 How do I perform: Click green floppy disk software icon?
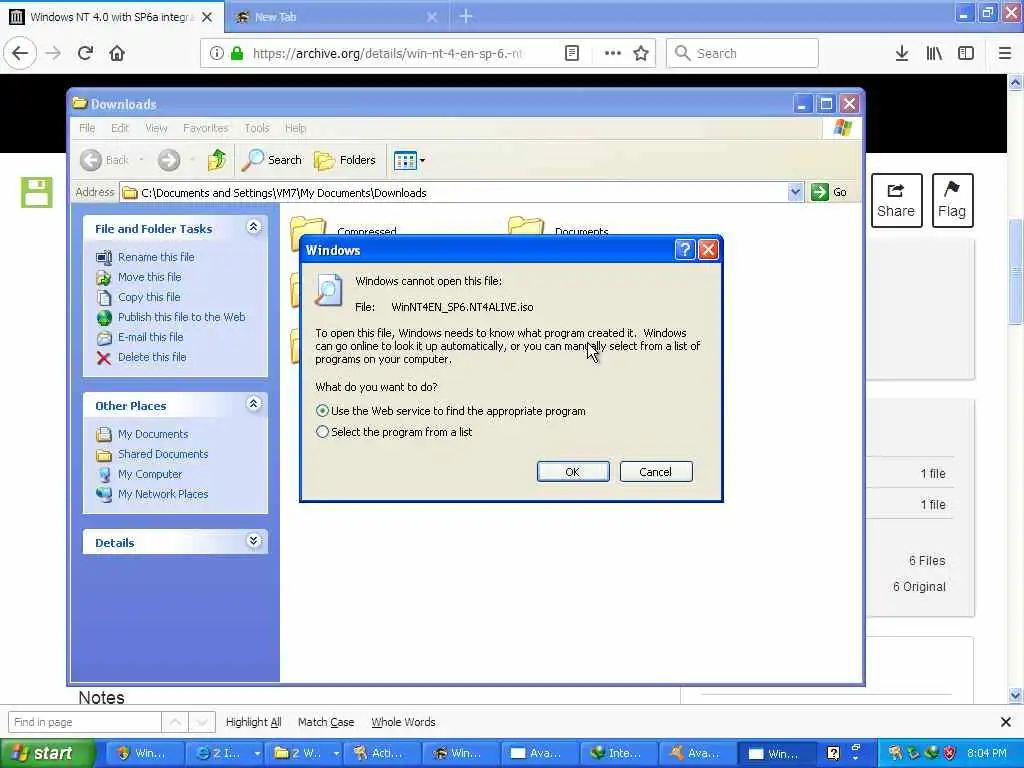[x=36, y=192]
